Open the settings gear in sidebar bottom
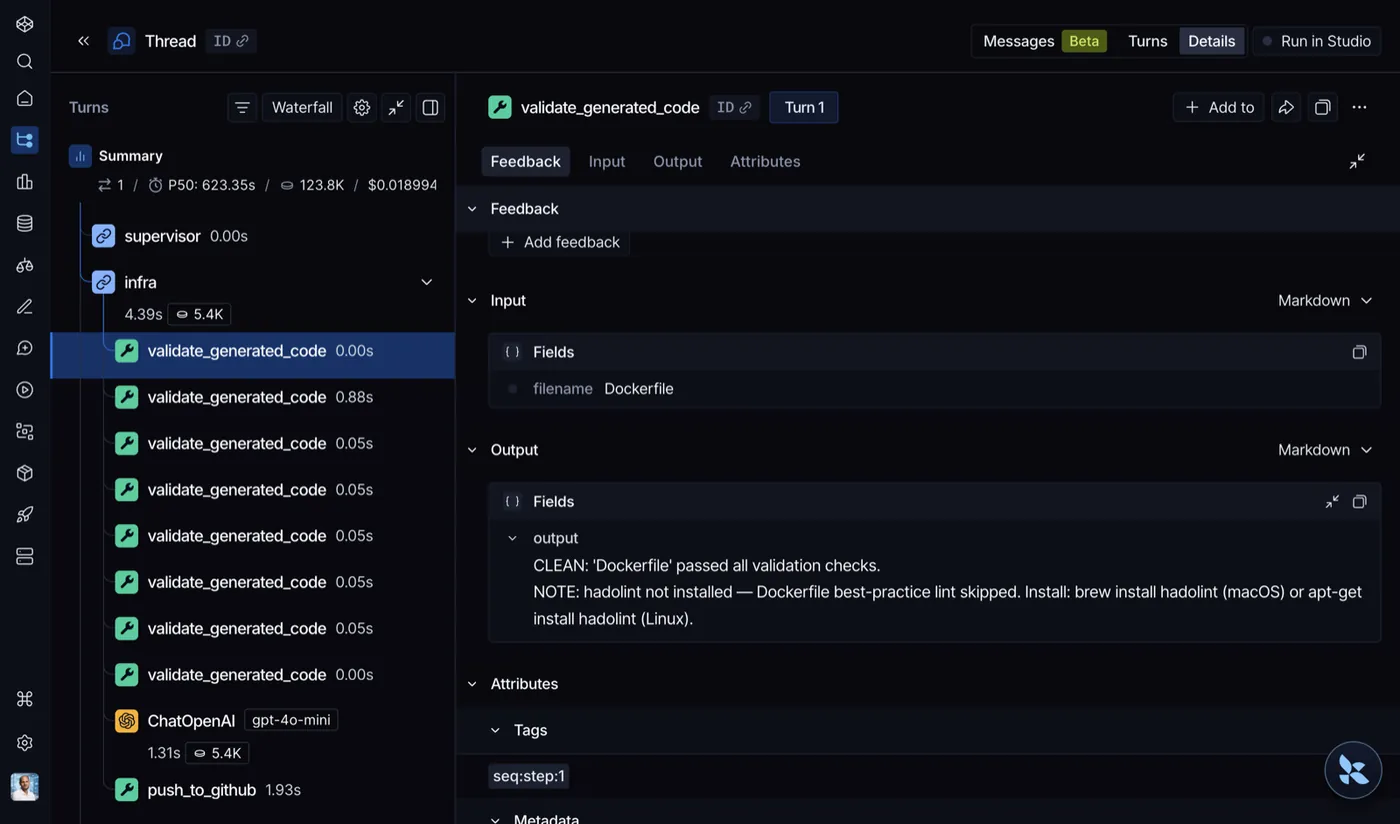The width and height of the screenshot is (1400, 824). click(x=25, y=743)
